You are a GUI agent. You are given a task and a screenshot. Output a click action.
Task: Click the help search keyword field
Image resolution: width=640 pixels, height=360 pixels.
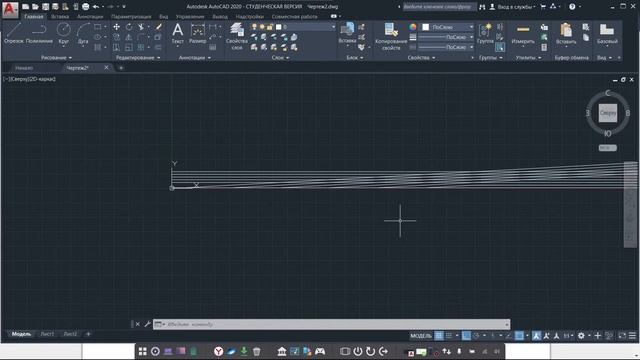[439, 7]
